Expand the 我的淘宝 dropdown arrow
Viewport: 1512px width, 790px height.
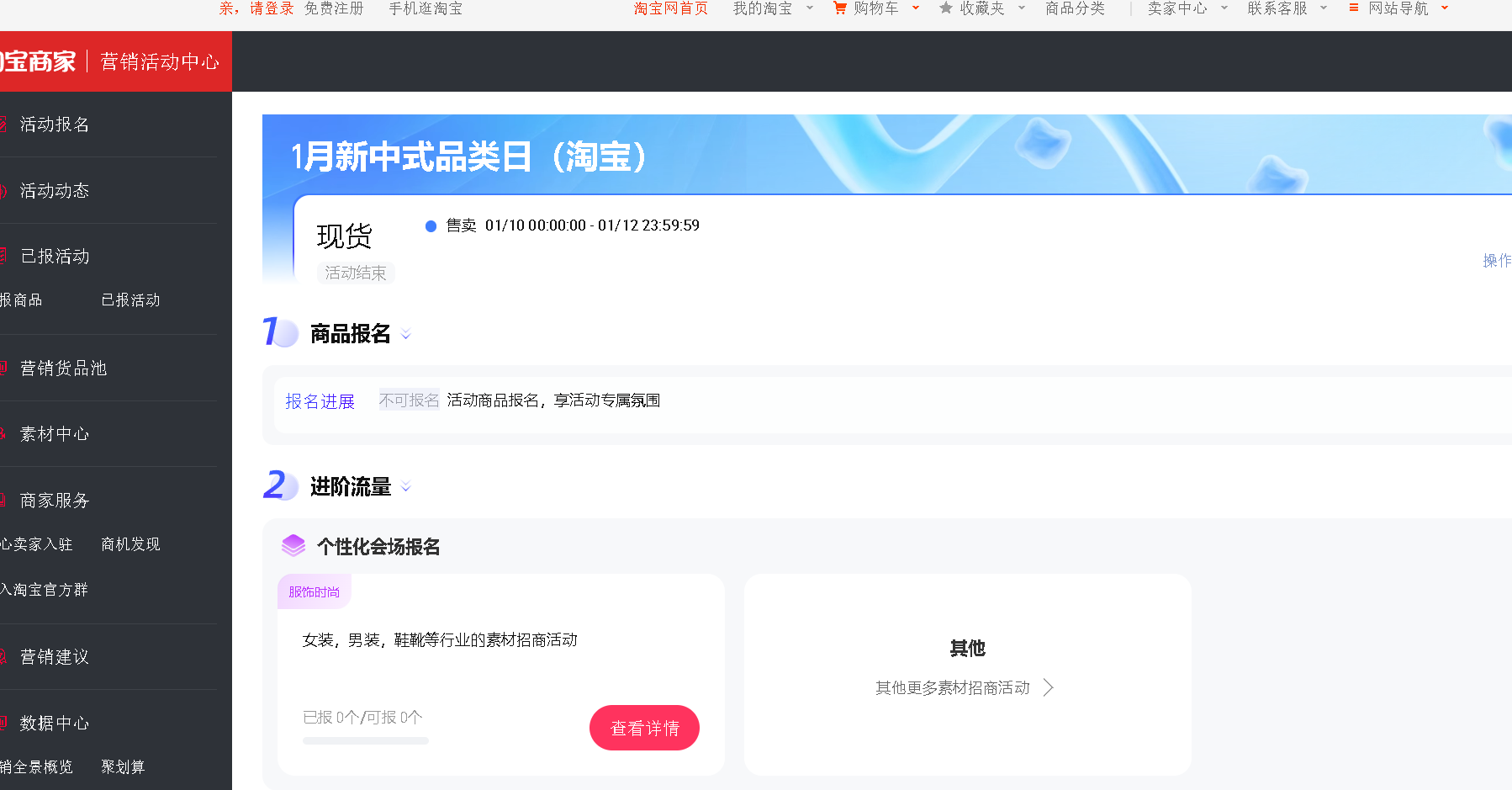click(x=810, y=8)
